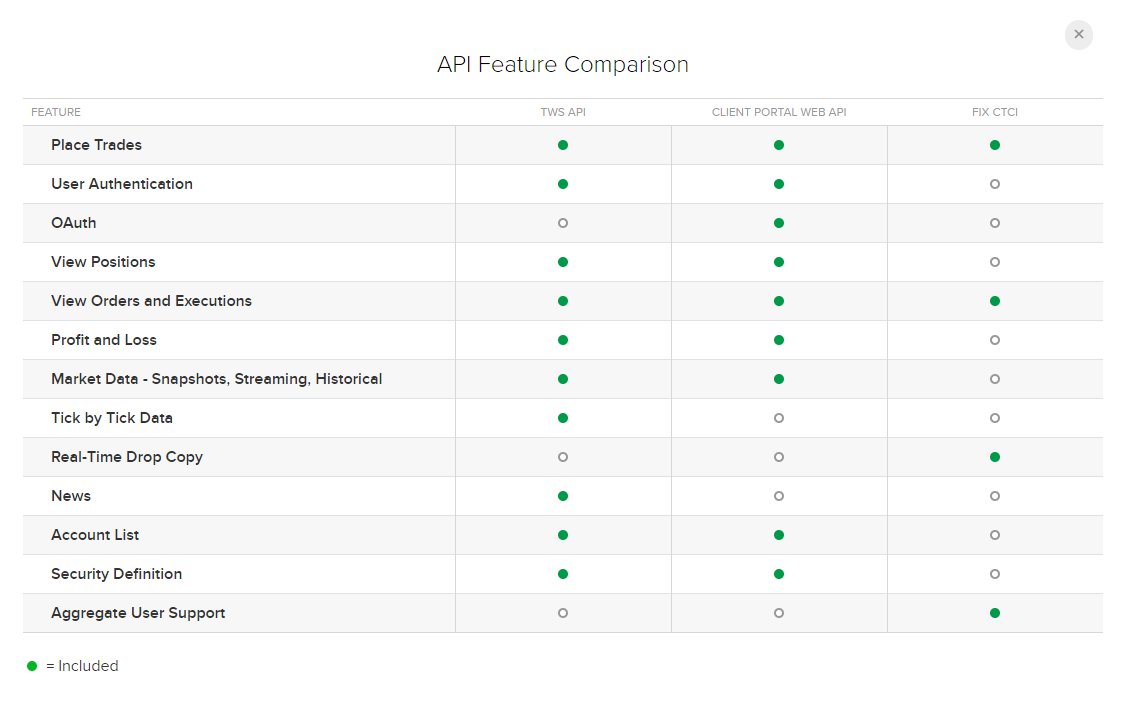Click the View Orders and Executions label
1124x712 pixels.
(x=151, y=301)
